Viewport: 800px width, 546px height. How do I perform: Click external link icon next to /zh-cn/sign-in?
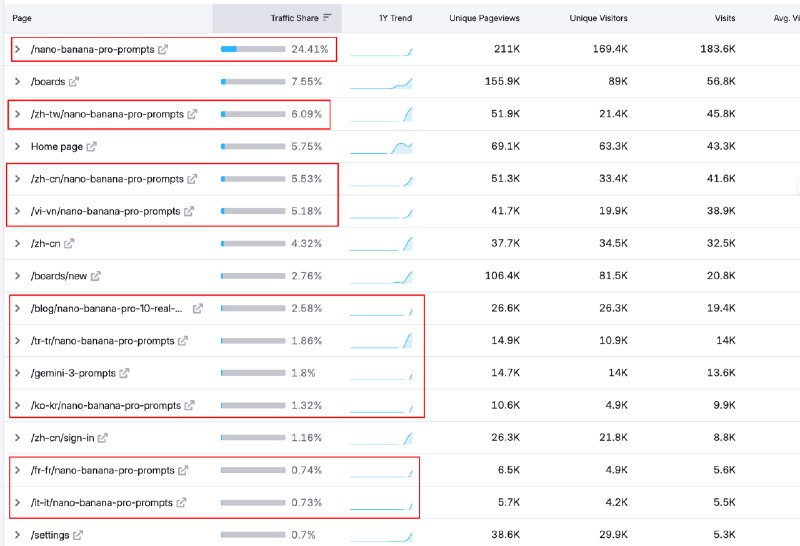[x=103, y=438]
